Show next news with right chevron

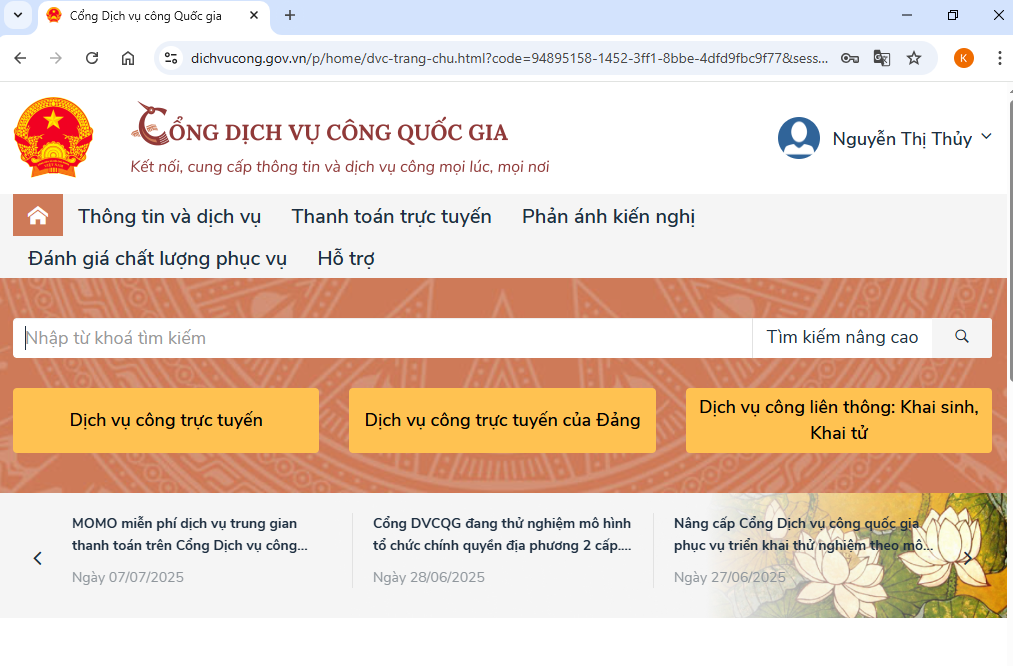pos(967,558)
